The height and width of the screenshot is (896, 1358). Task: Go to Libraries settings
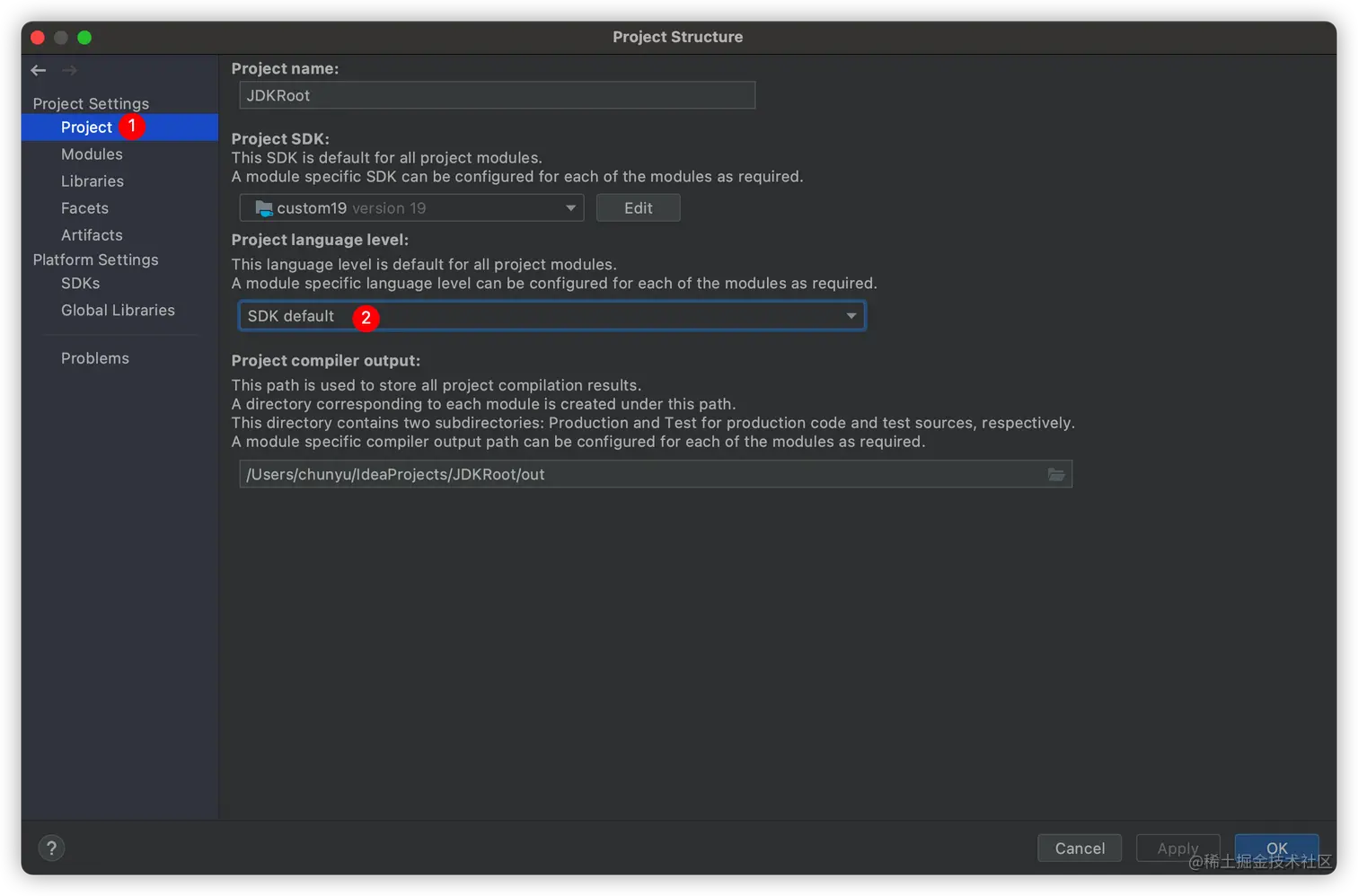point(93,181)
